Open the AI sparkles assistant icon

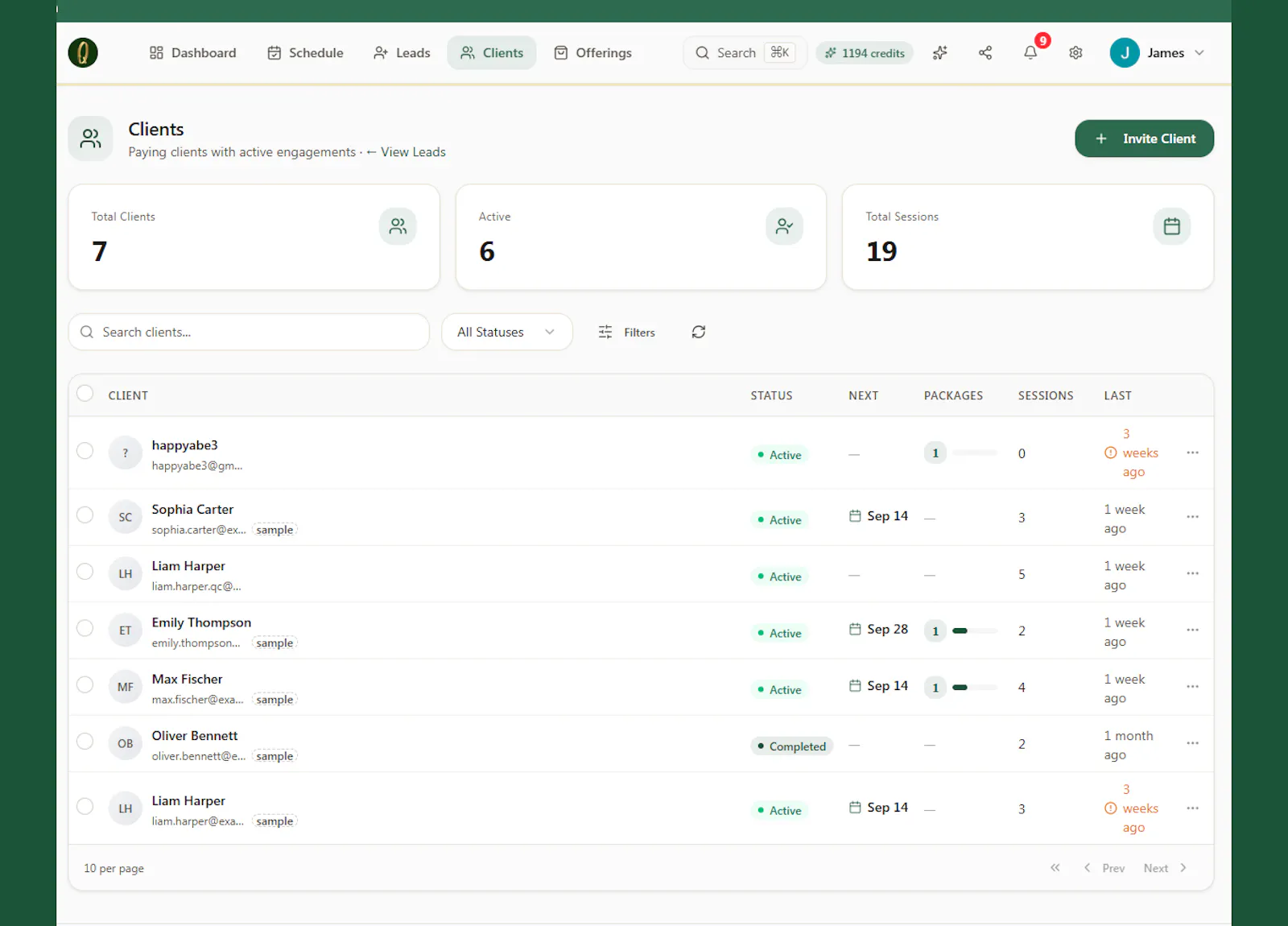939,53
